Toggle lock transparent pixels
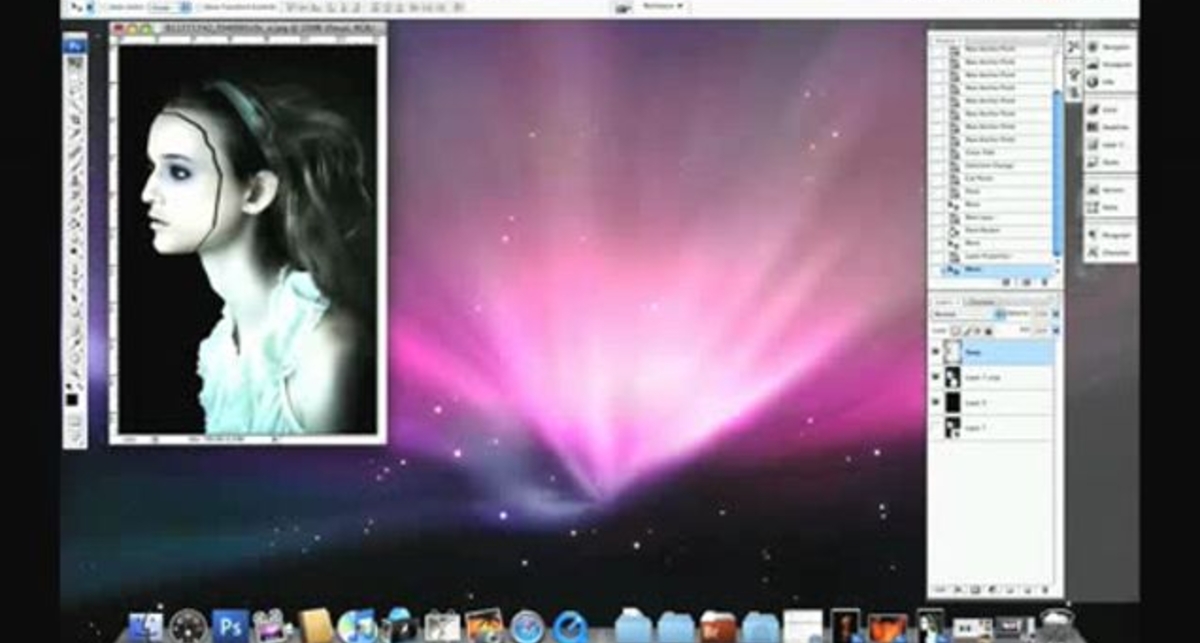 955,329
